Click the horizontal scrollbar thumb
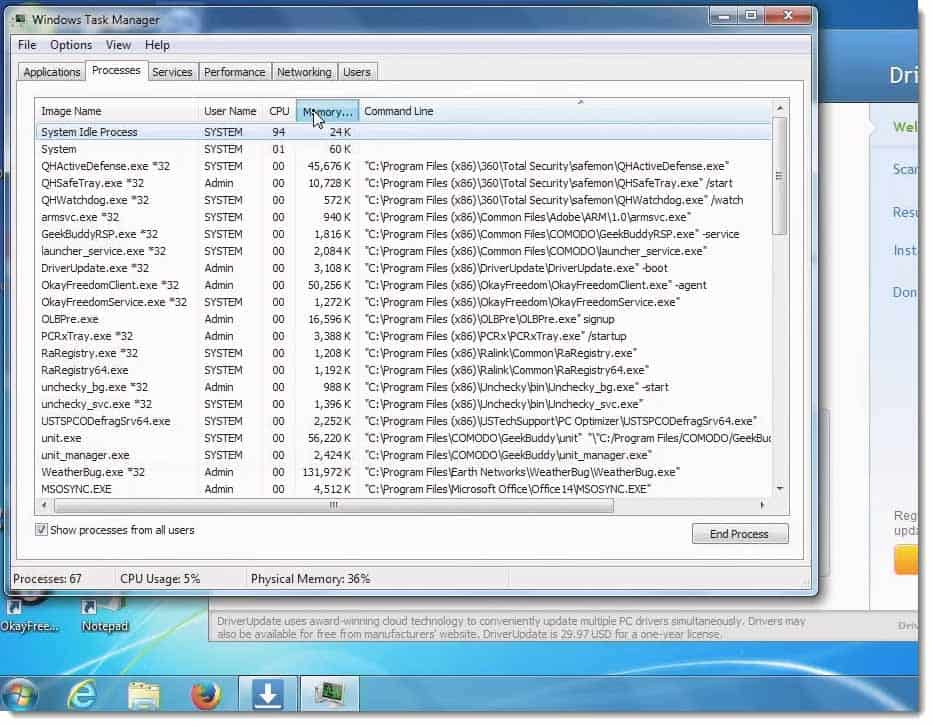 [334, 505]
